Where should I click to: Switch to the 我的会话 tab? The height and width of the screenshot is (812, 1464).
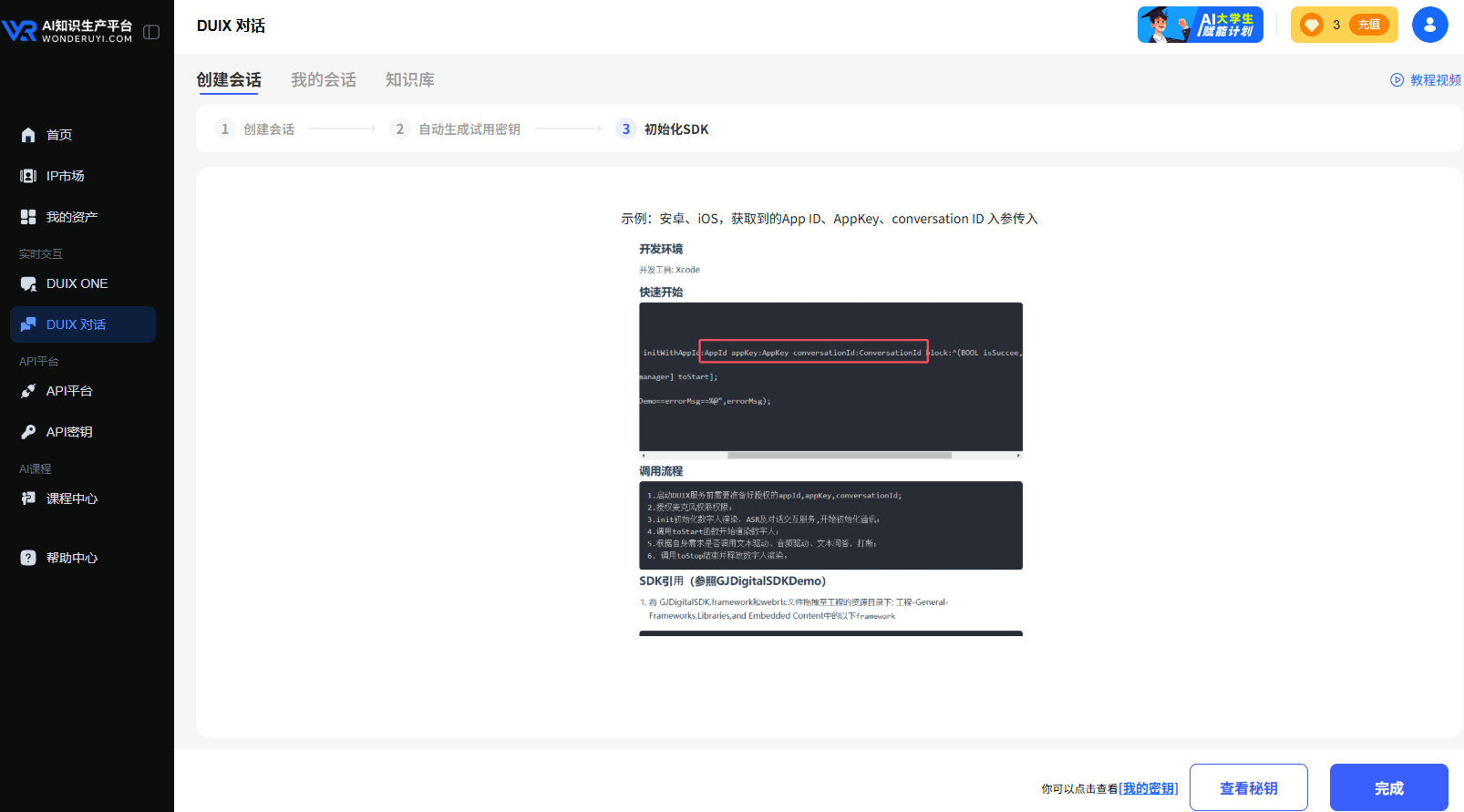pyautogui.click(x=324, y=80)
